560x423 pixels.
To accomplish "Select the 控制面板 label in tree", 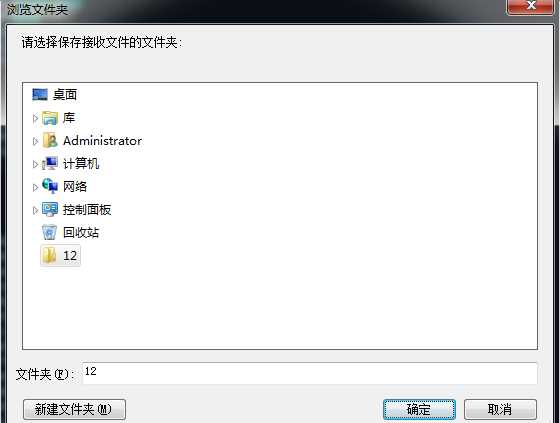I will click(87, 210).
